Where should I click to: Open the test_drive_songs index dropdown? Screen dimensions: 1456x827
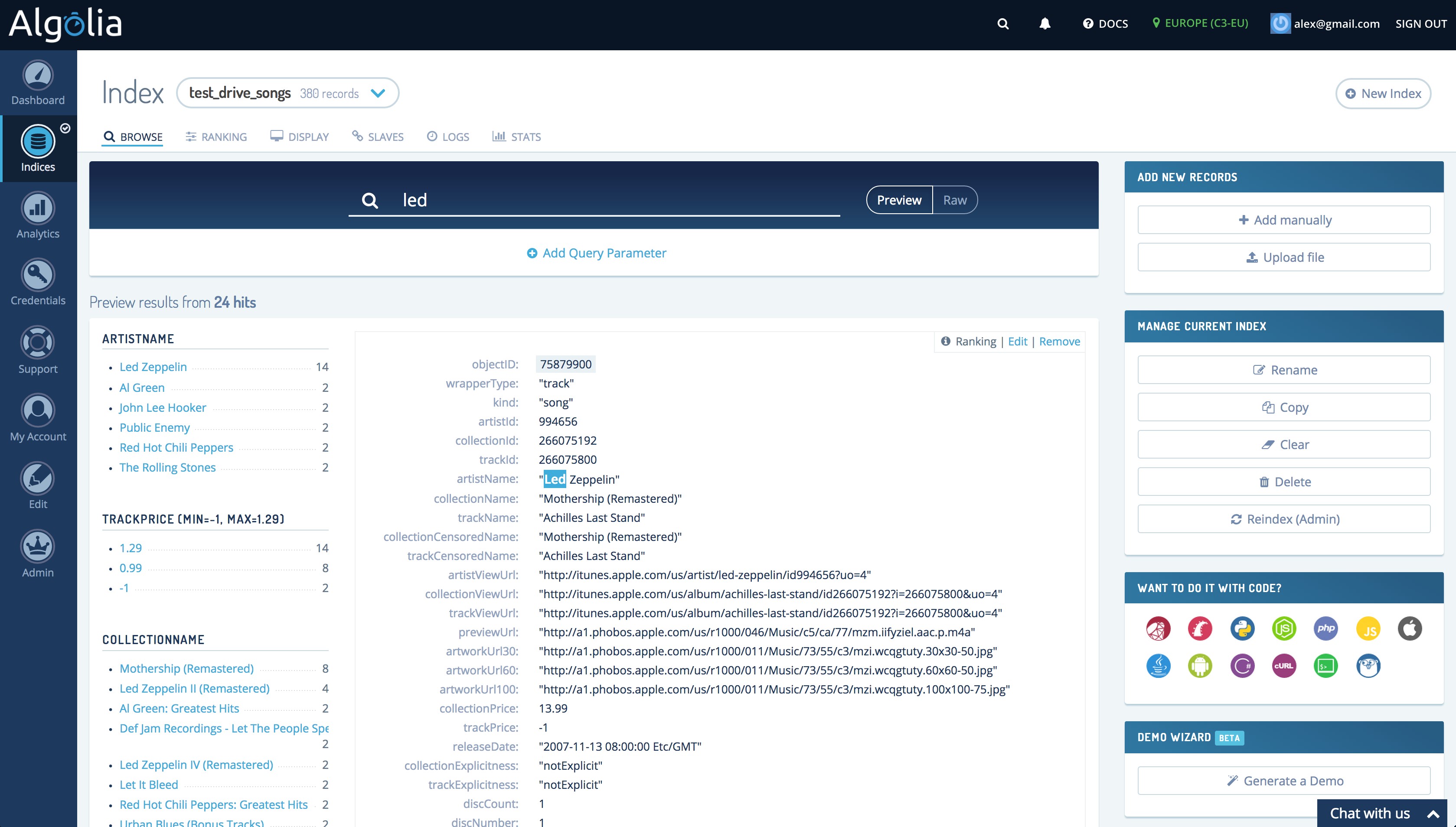(x=287, y=93)
